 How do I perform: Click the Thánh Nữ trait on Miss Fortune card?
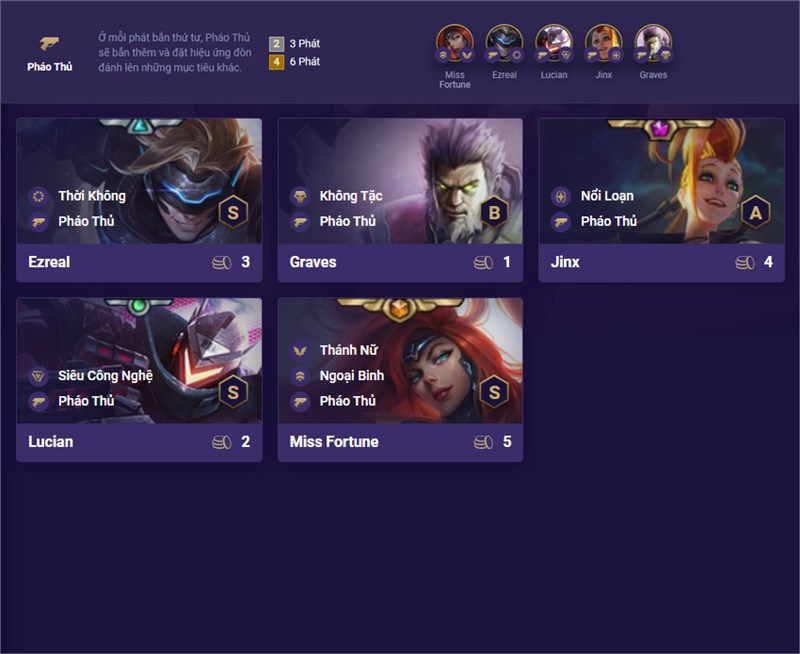point(334,350)
